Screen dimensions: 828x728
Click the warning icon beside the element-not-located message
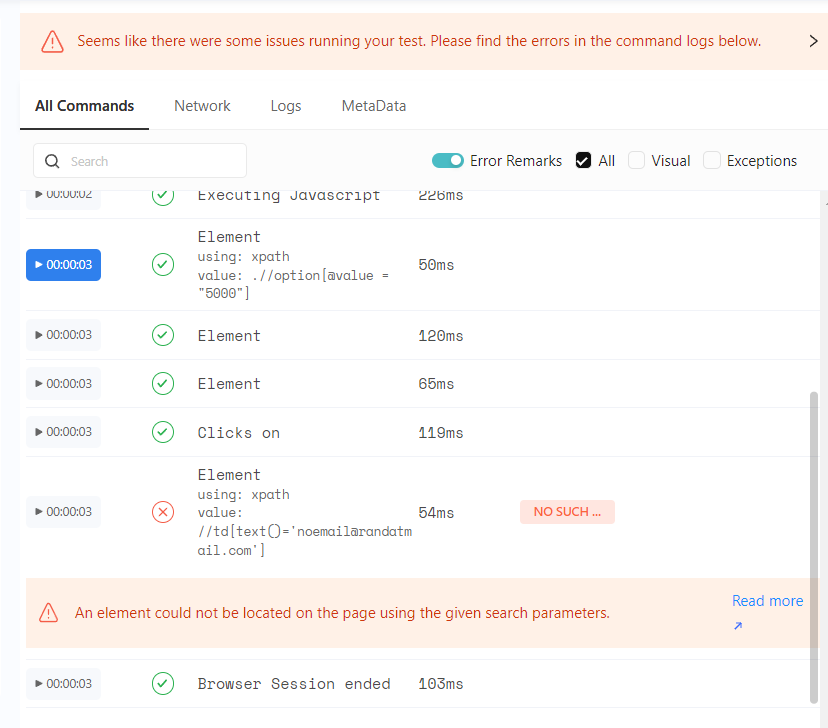tap(48, 612)
